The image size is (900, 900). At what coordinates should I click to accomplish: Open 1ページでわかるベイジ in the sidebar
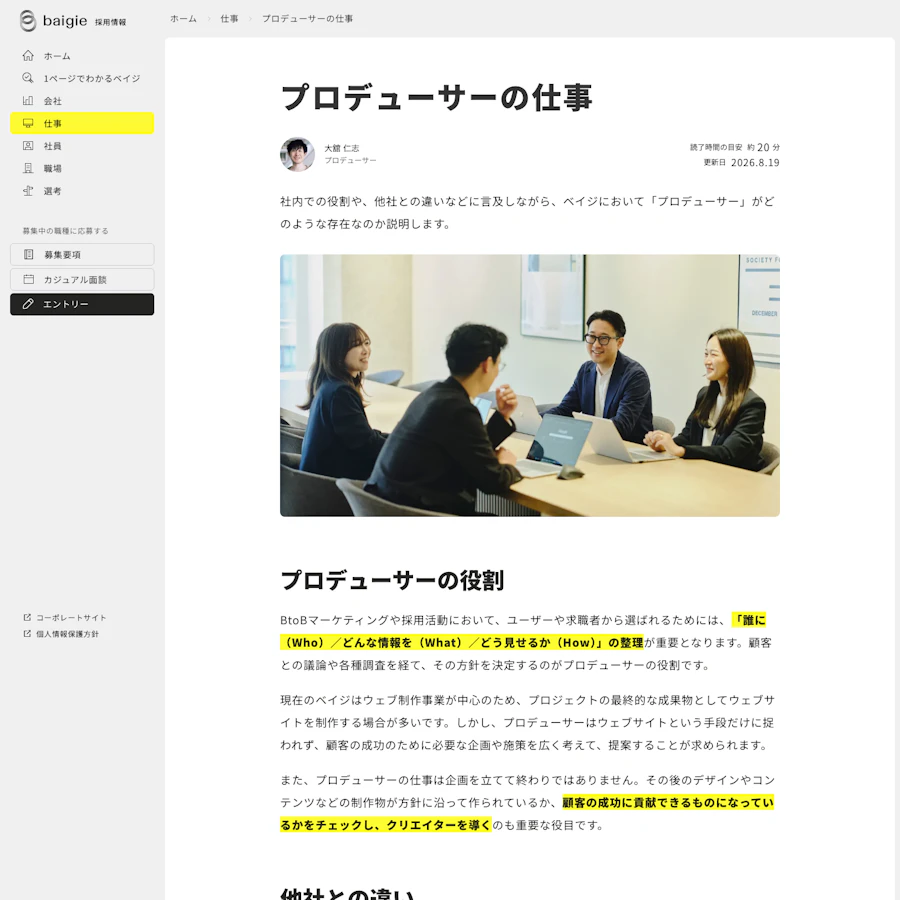[82, 78]
